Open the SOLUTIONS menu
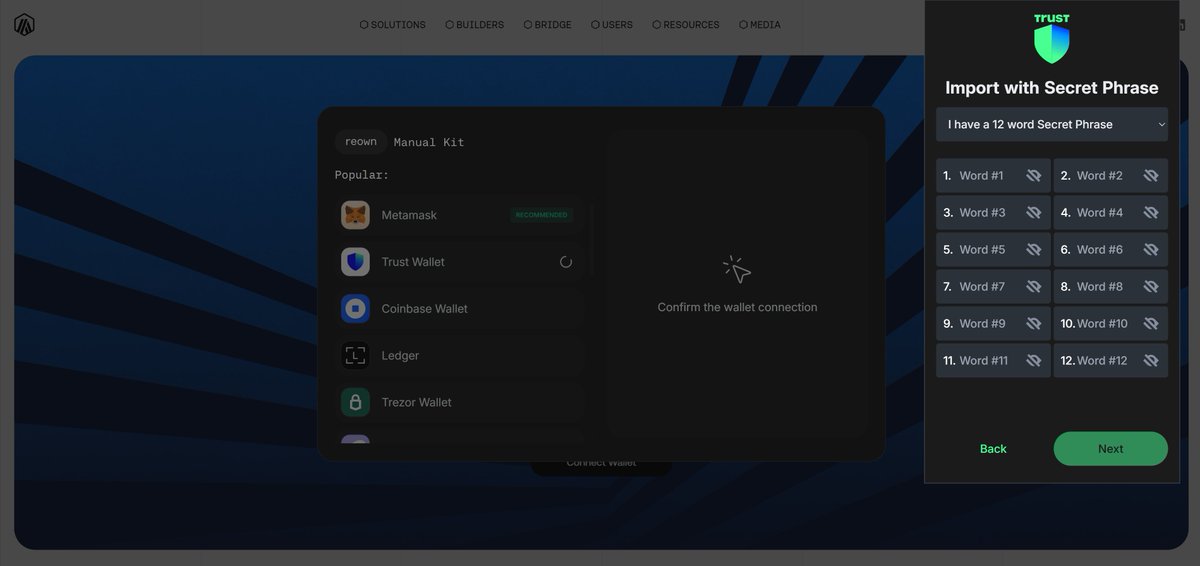 pyautogui.click(x=393, y=25)
